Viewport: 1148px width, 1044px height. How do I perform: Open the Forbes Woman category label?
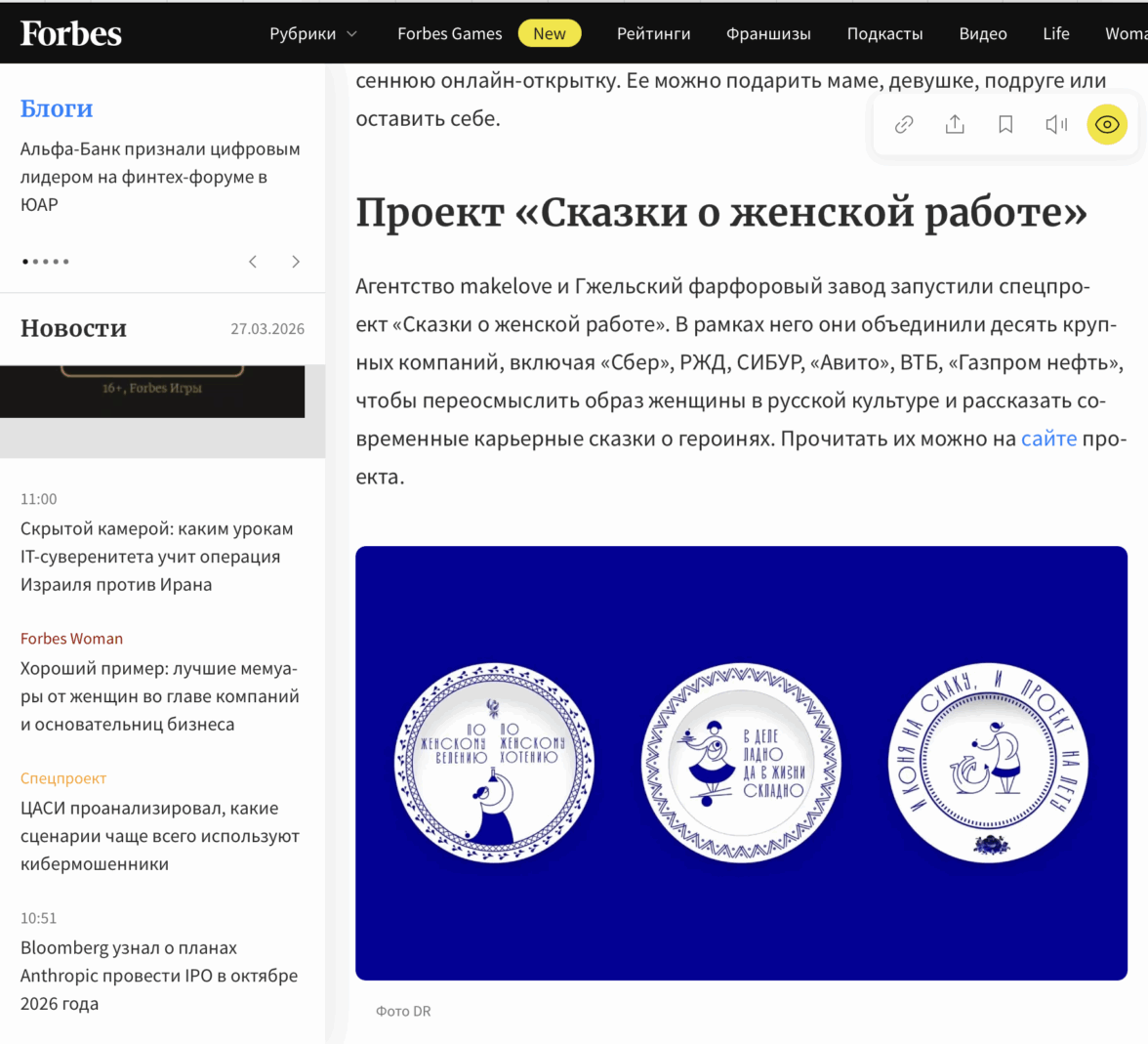pyautogui.click(x=72, y=638)
